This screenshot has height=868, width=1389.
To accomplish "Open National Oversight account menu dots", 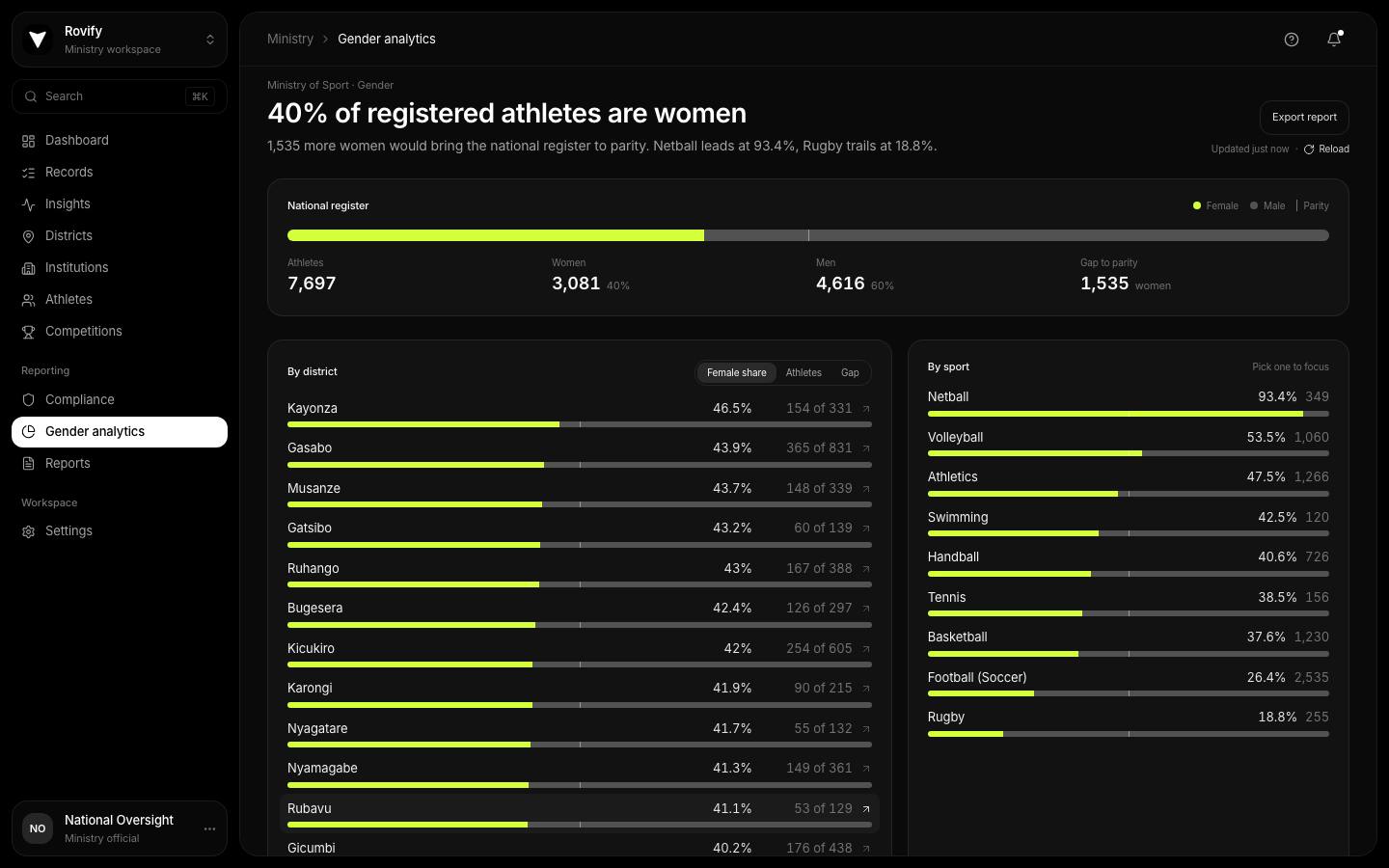I will click(x=209, y=828).
